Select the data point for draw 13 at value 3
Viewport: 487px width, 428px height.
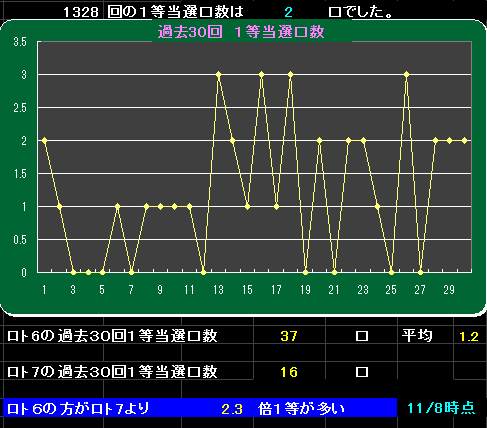218,75
